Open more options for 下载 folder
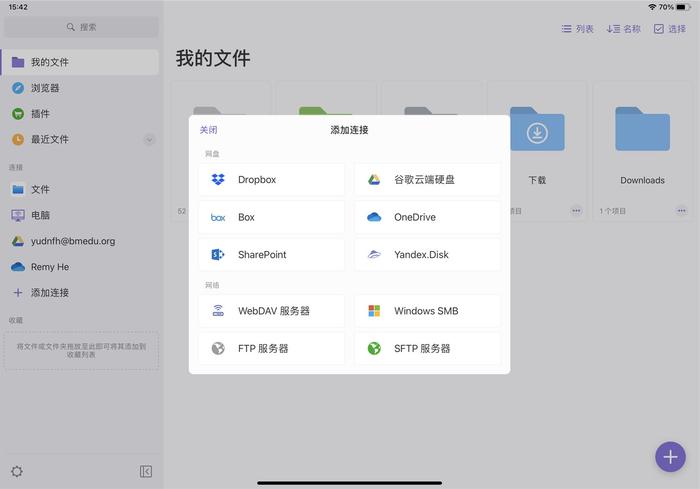This screenshot has width=700, height=489. click(x=576, y=211)
